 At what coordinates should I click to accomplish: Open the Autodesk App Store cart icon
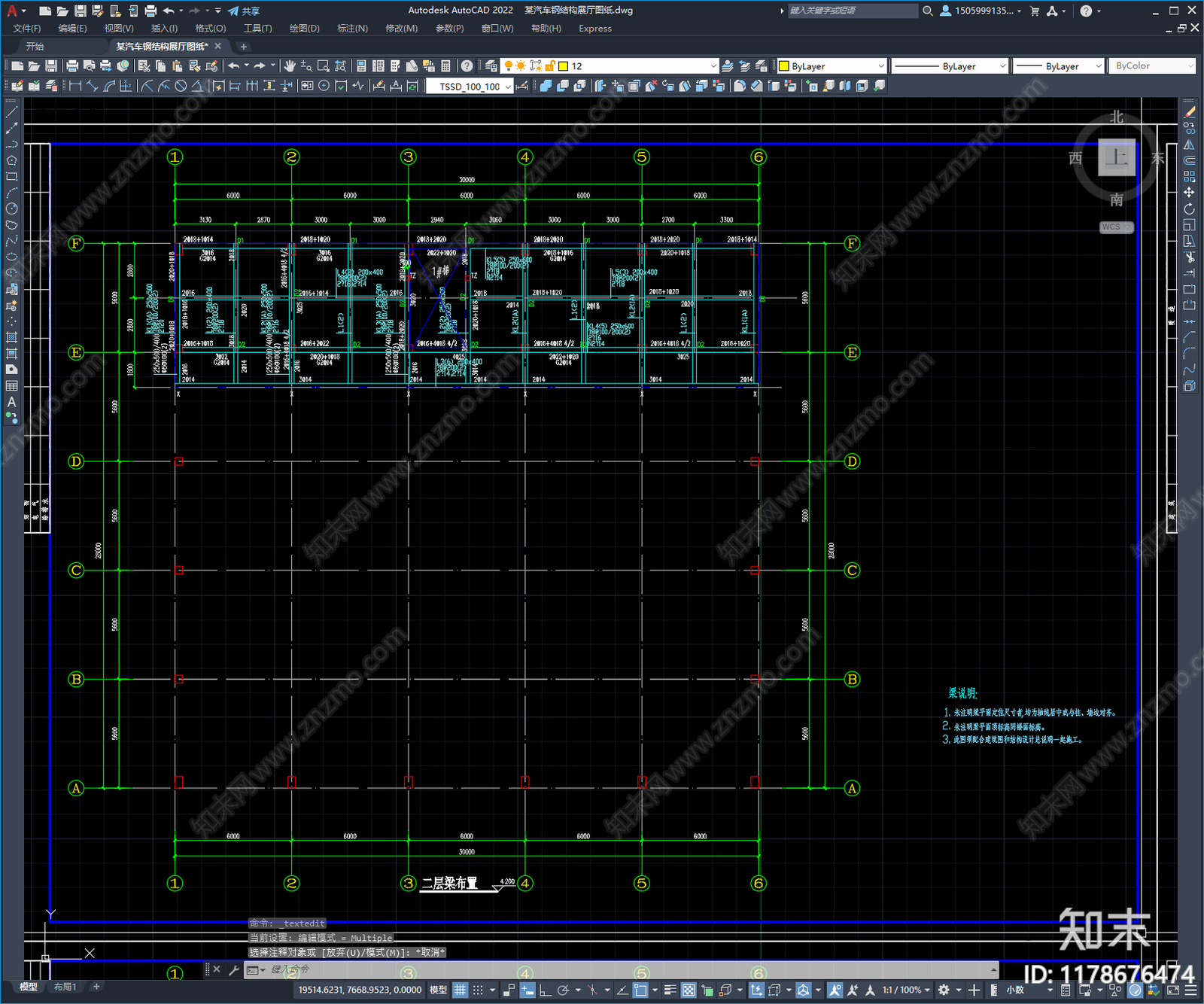(x=1035, y=11)
